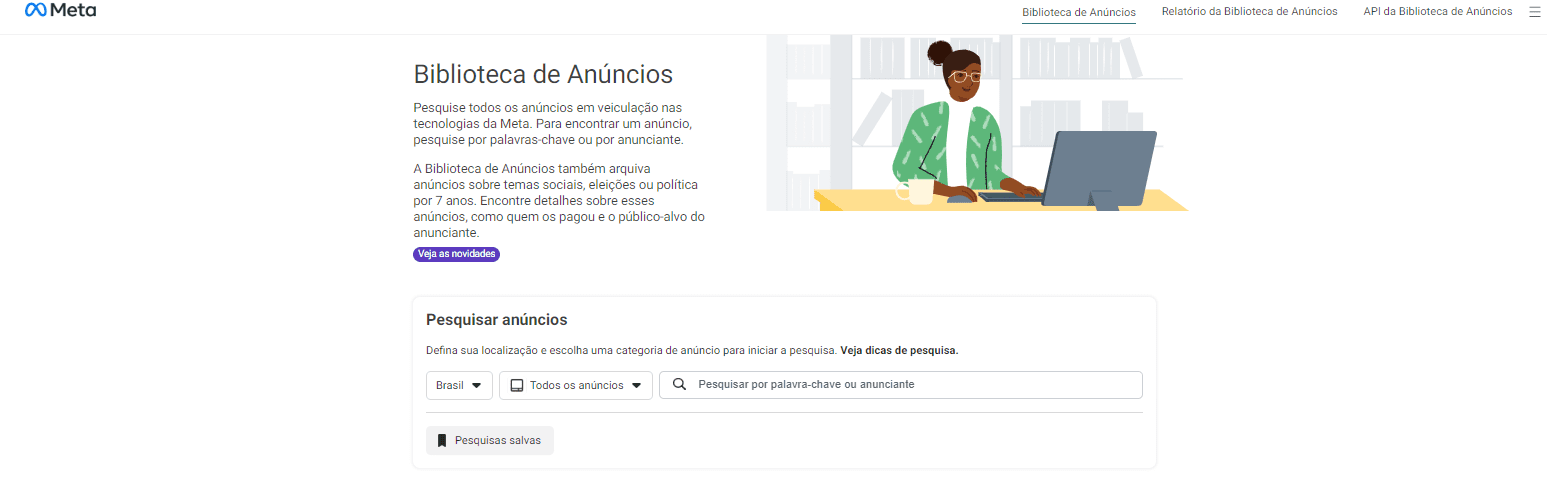
Task: Click the Pesquisar anúncios section heading
Action: (x=496, y=320)
